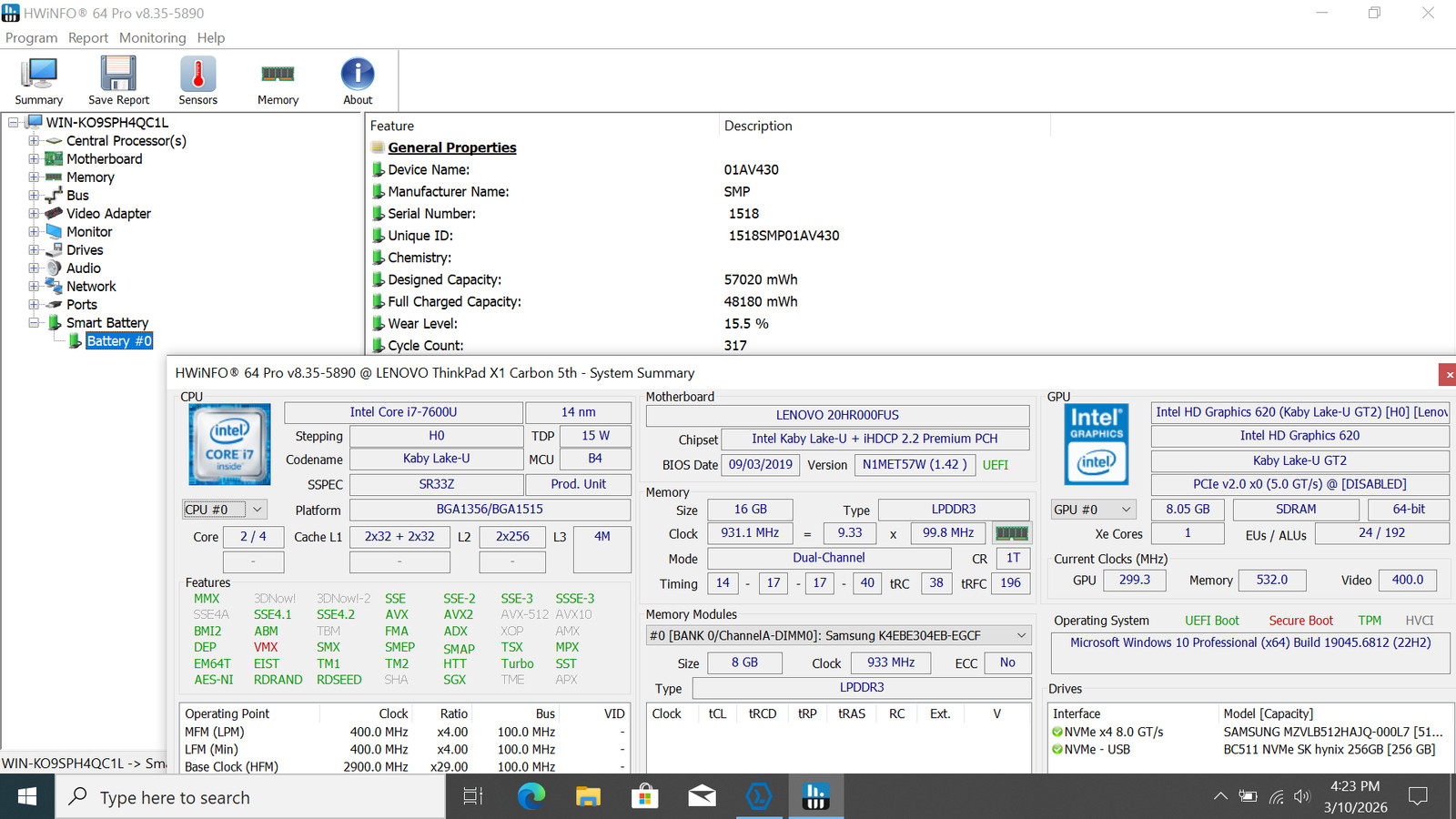Show hidden system tray icons
Screen dimensions: 1456x819
[1220, 797]
